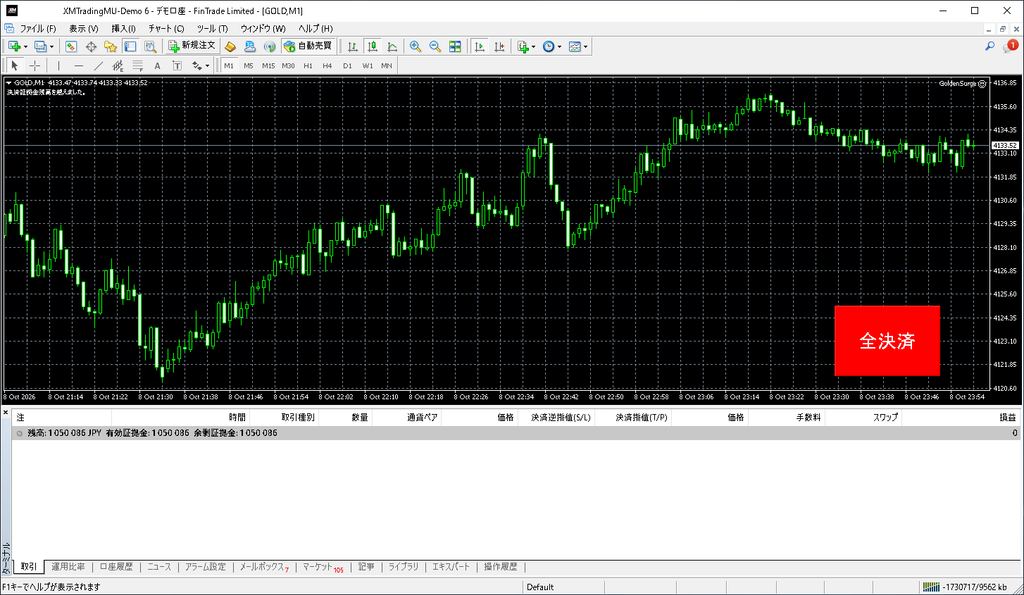The height and width of the screenshot is (595, 1024).
Task: Switch to the エキスパート terminal tab
Action: 451,567
